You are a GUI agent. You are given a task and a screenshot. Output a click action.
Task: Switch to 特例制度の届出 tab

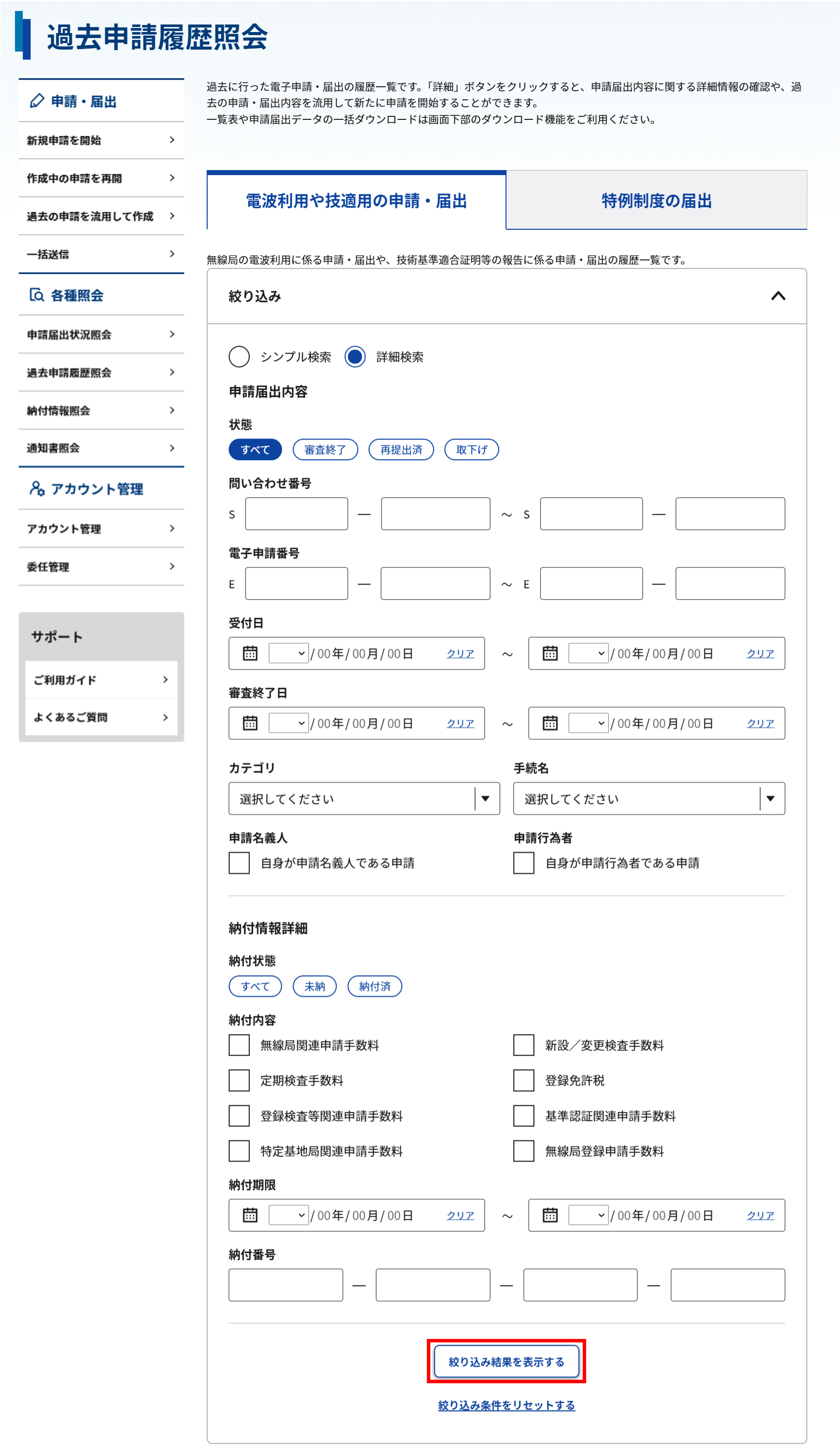tap(656, 200)
